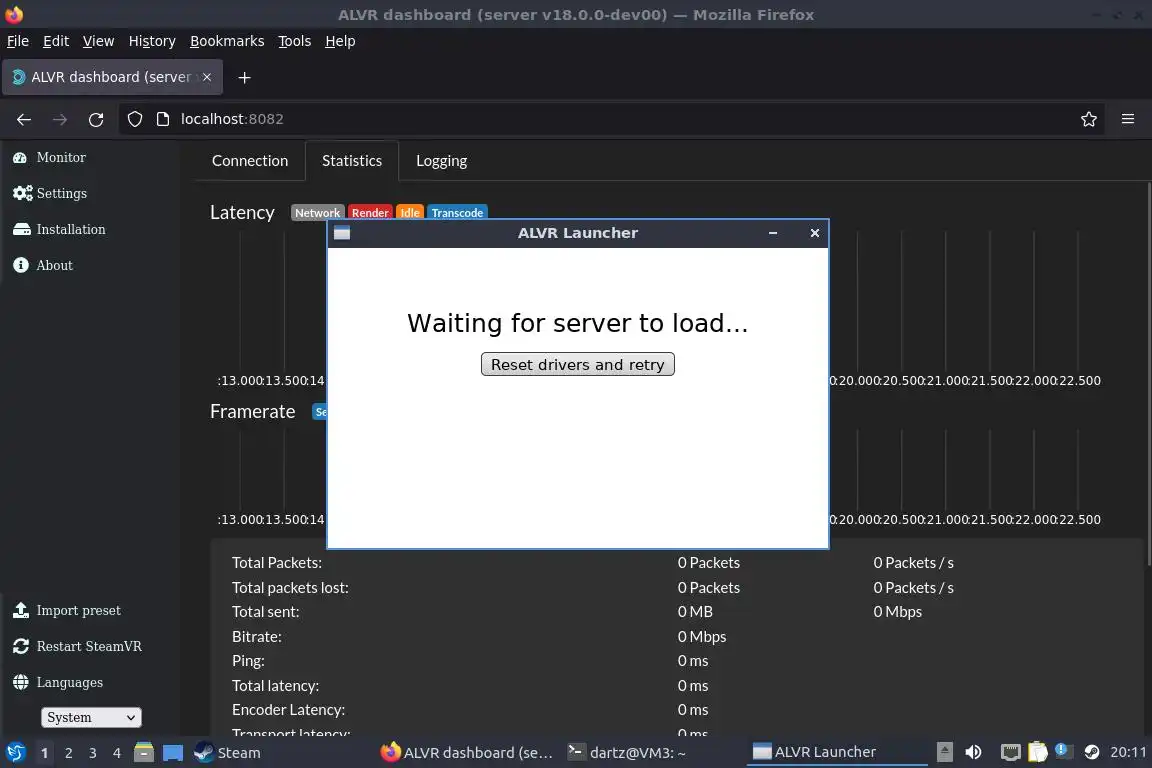Click the show desktop taskbar icon
This screenshot has width=1152, height=768.
coord(173,753)
